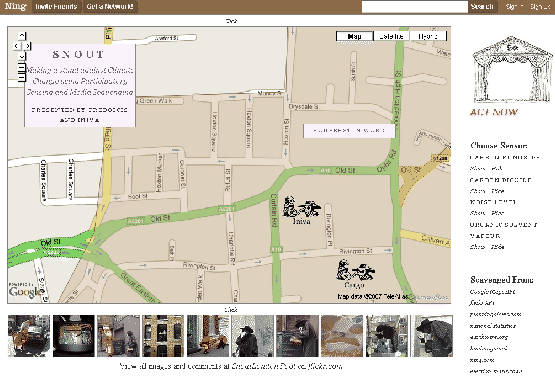Click the Iniva character marker on the map
The width and height of the screenshot is (555, 377).
(x=301, y=210)
